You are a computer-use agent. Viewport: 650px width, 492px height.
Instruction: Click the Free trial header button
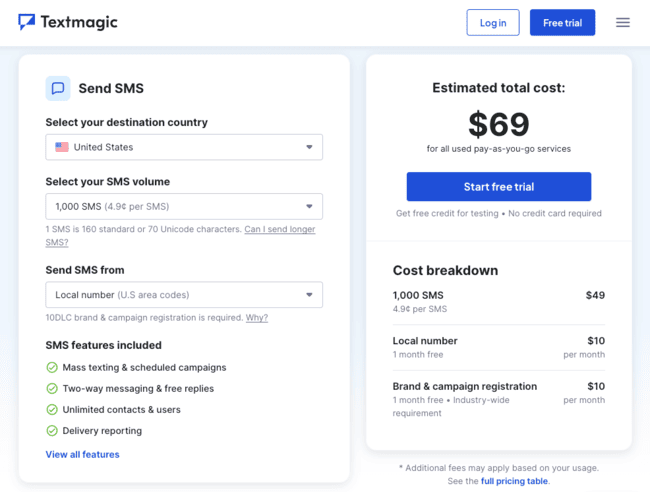point(562,23)
